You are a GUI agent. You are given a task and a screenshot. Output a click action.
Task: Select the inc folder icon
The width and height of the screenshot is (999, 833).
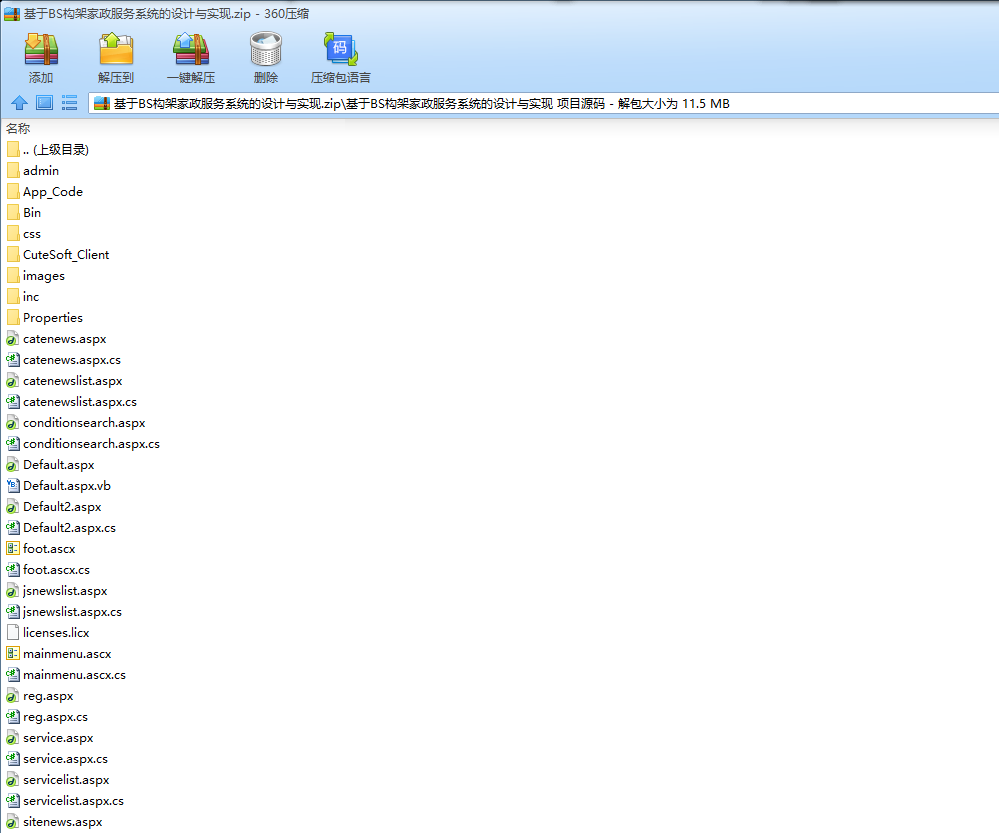point(13,297)
